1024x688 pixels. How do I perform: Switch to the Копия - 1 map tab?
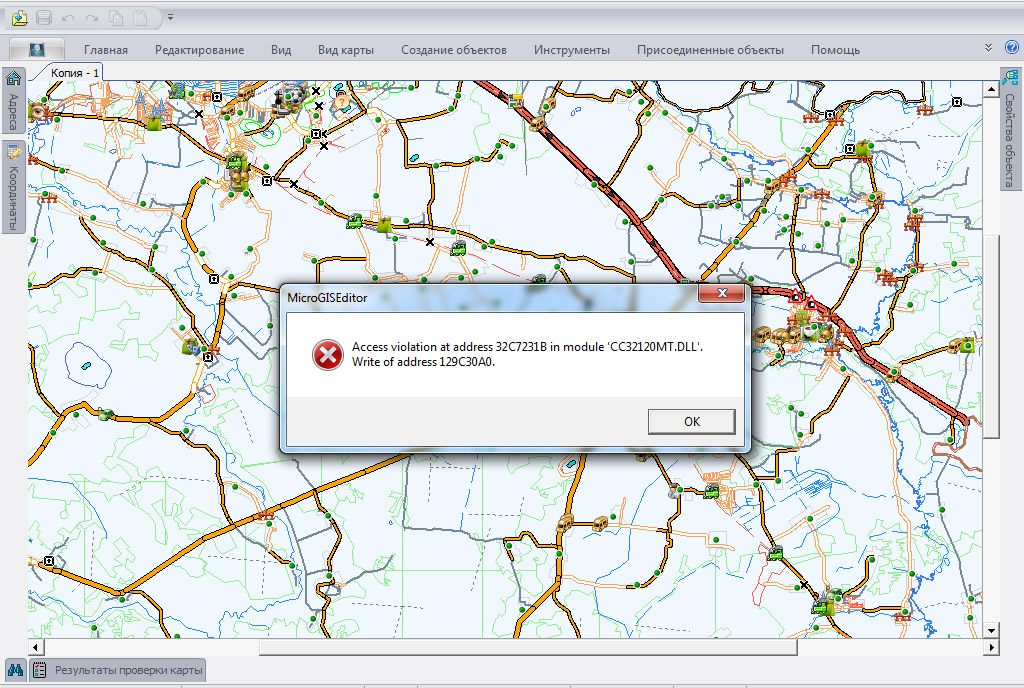75,73
